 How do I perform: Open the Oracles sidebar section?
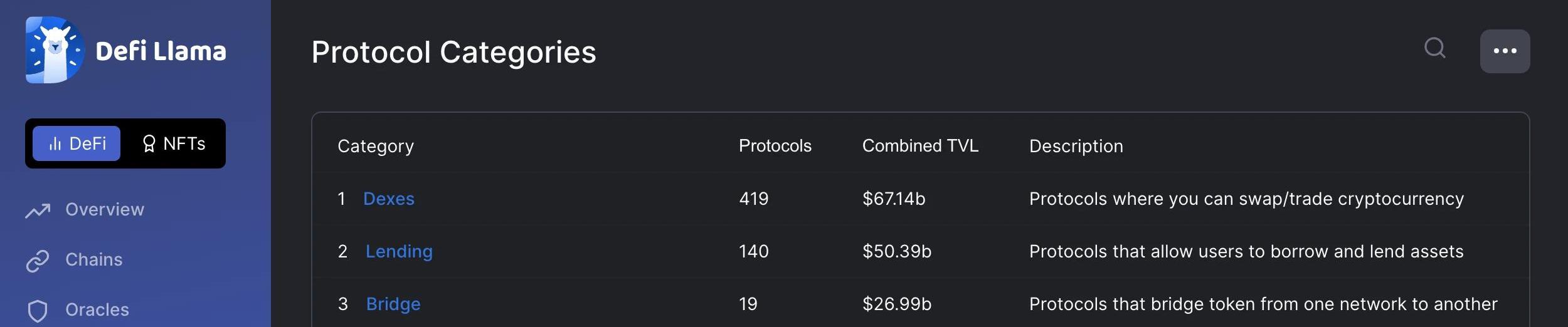coord(97,309)
